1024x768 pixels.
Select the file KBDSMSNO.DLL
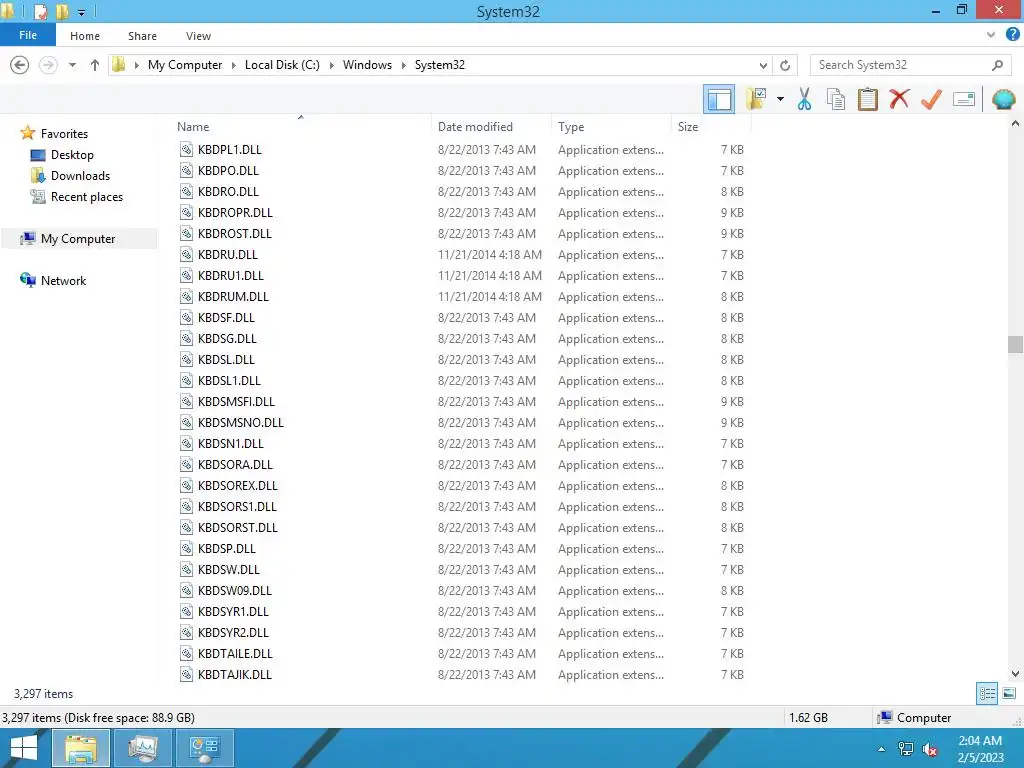(240, 423)
